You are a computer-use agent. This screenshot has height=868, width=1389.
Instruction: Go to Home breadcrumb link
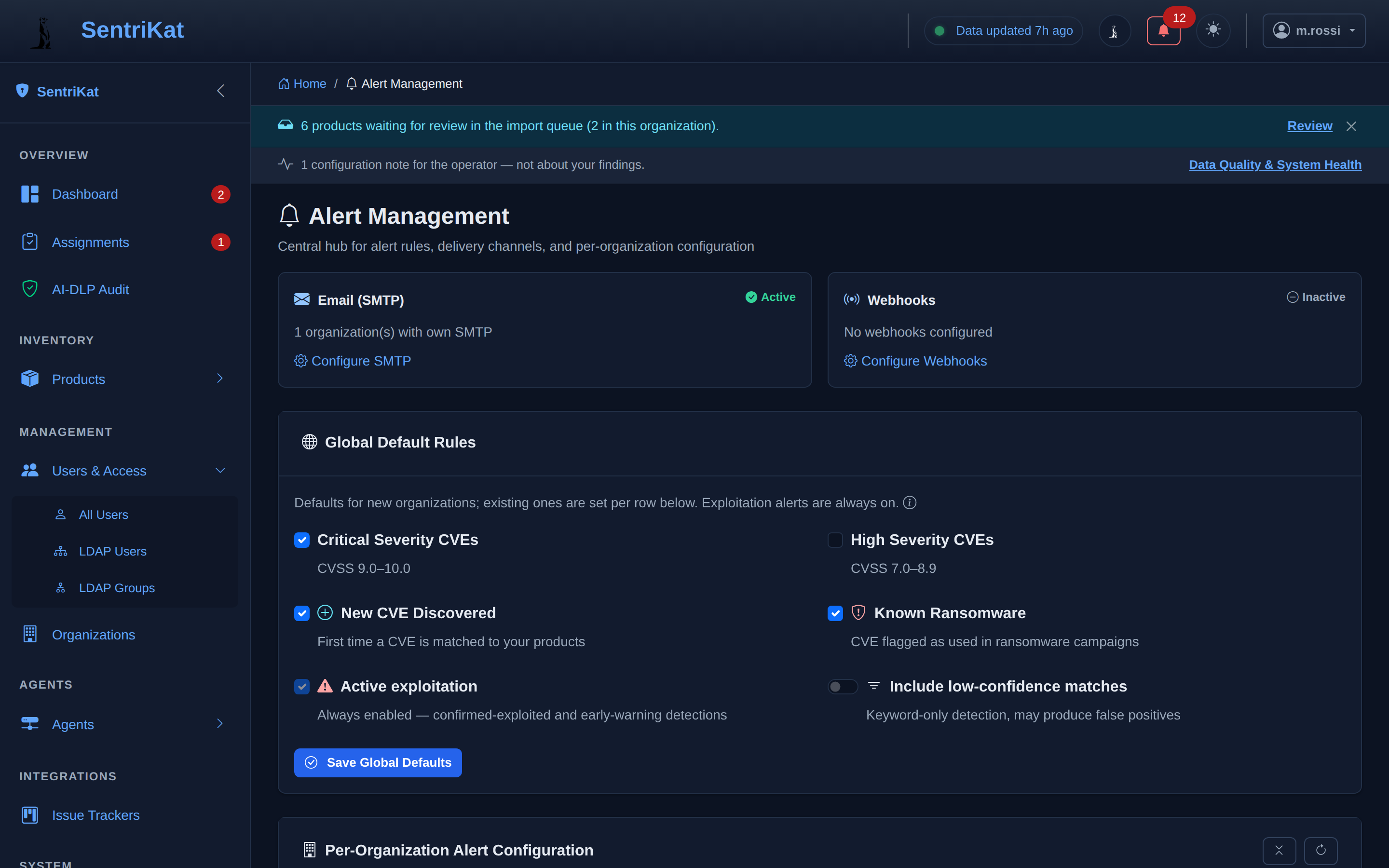point(302,84)
